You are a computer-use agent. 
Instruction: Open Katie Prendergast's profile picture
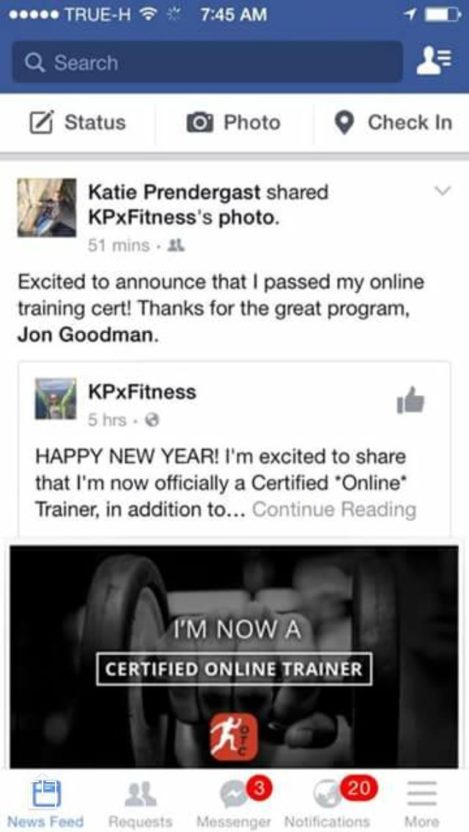[x=47, y=207]
